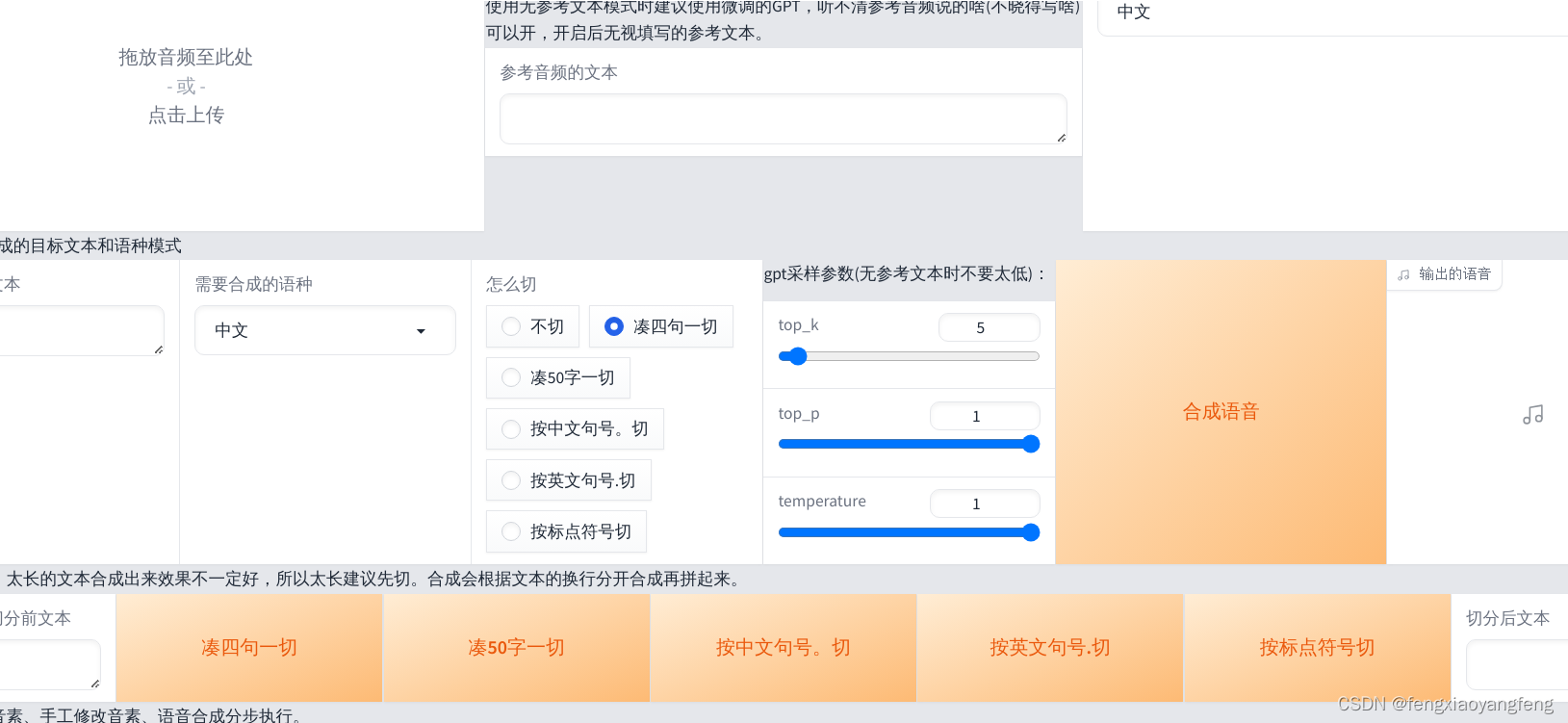Click the 合成语音 synthesize button
Viewport: 1568px width, 723px height.
point(1221,412)
